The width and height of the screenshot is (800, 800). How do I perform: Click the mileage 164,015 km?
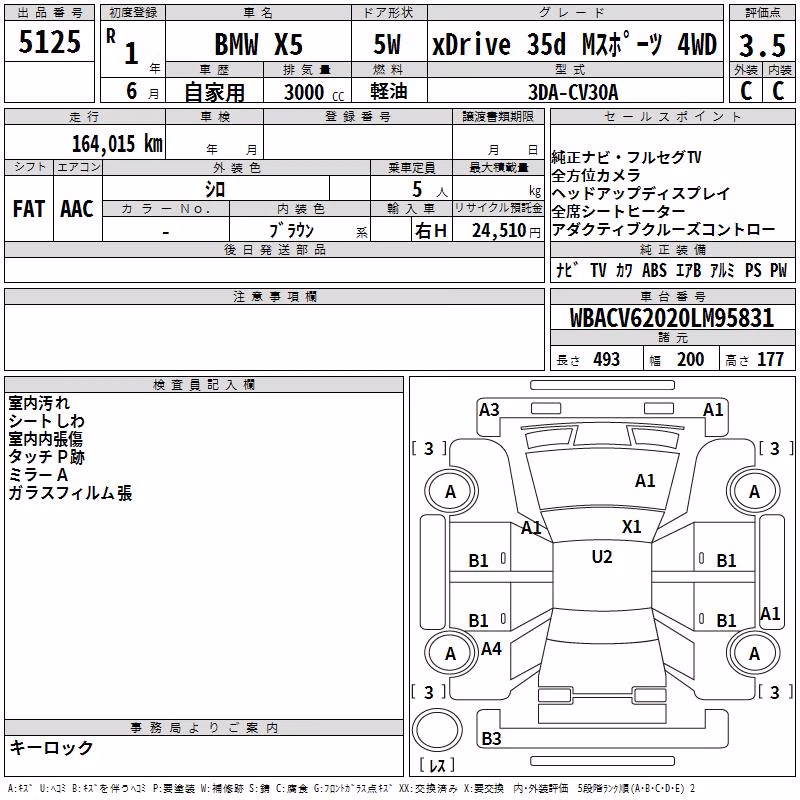click(x=117, y=143)
